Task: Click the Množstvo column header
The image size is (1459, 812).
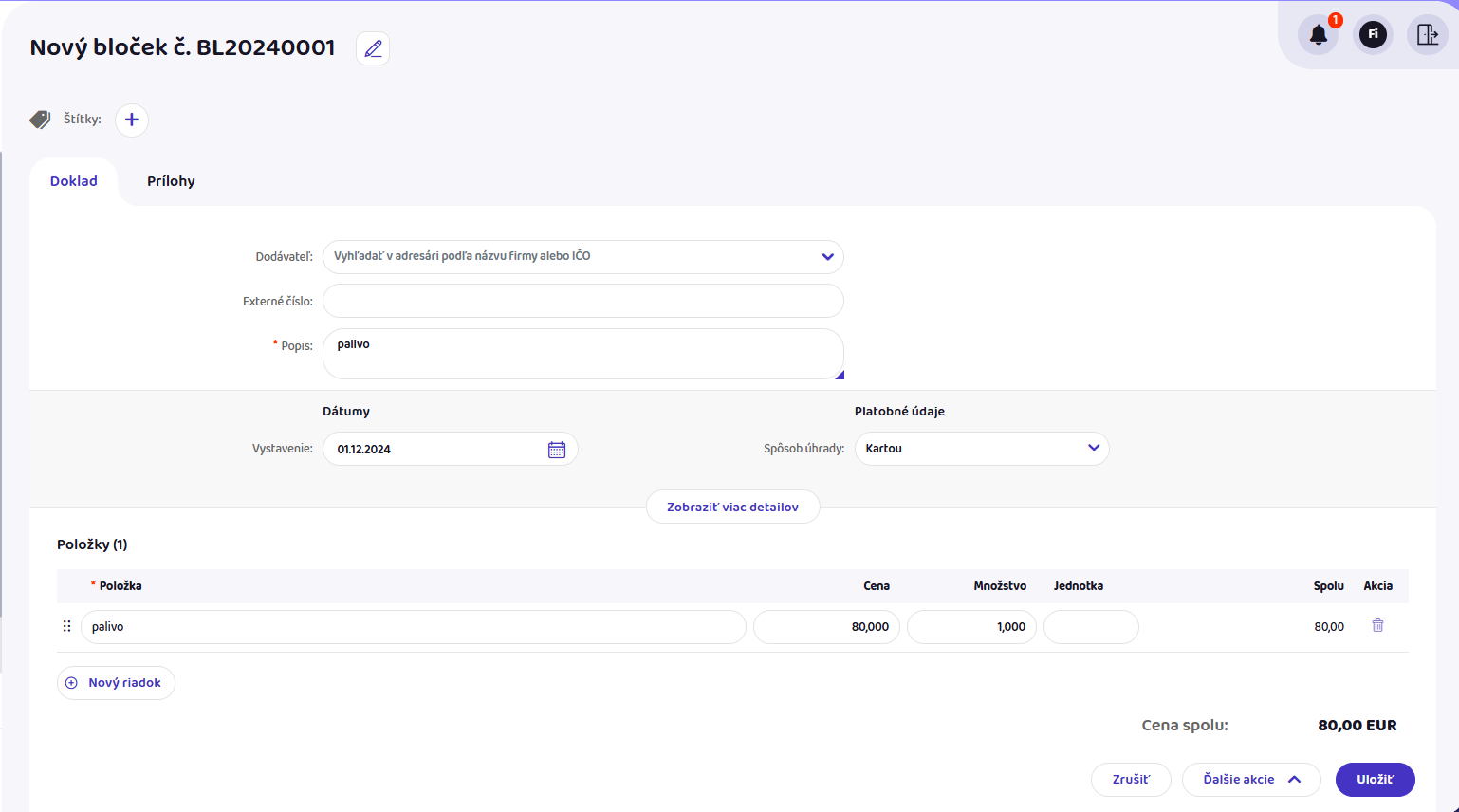Action: pos(1000,586)
